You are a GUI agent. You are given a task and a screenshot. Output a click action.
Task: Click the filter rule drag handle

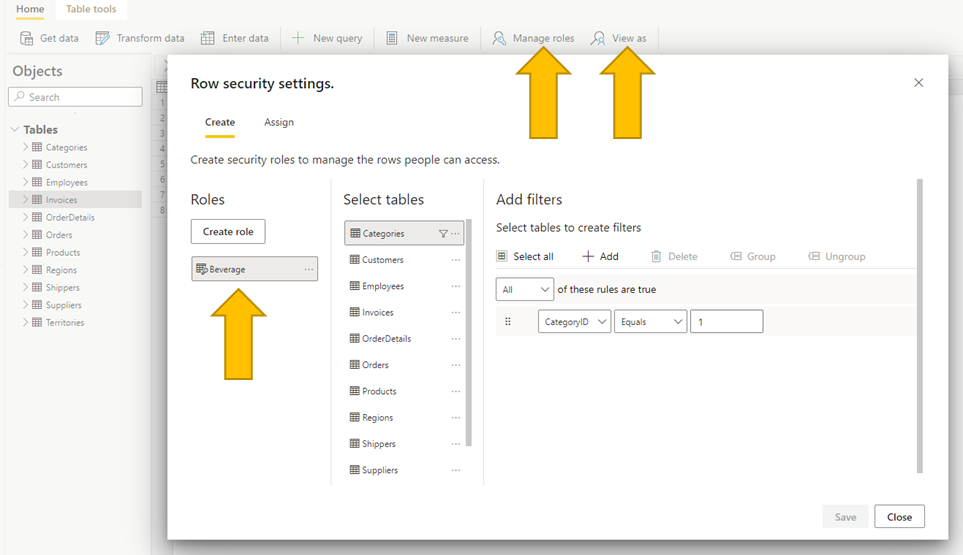click(507, 321)
